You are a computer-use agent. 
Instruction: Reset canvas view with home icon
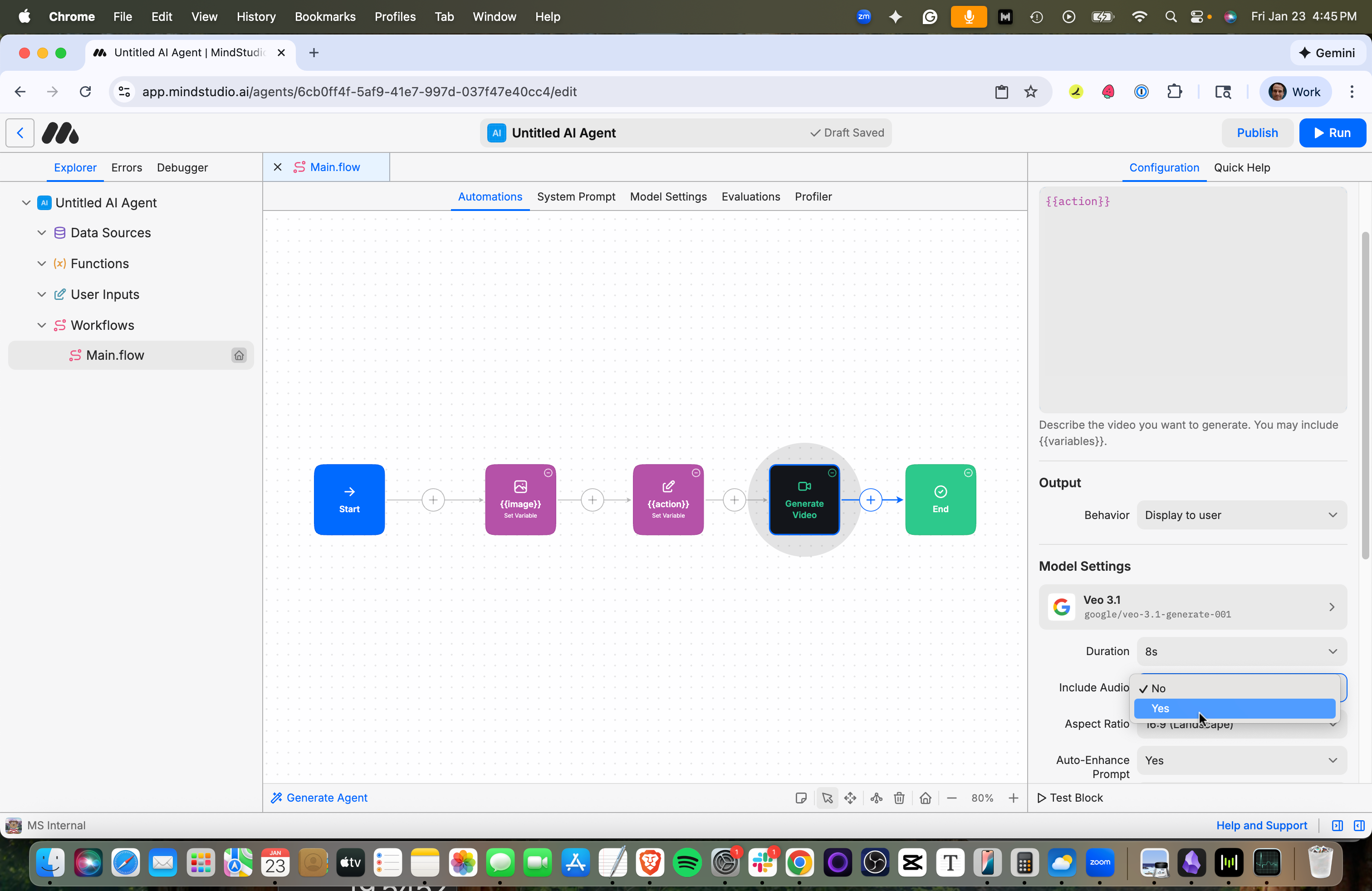coord(925,798)
